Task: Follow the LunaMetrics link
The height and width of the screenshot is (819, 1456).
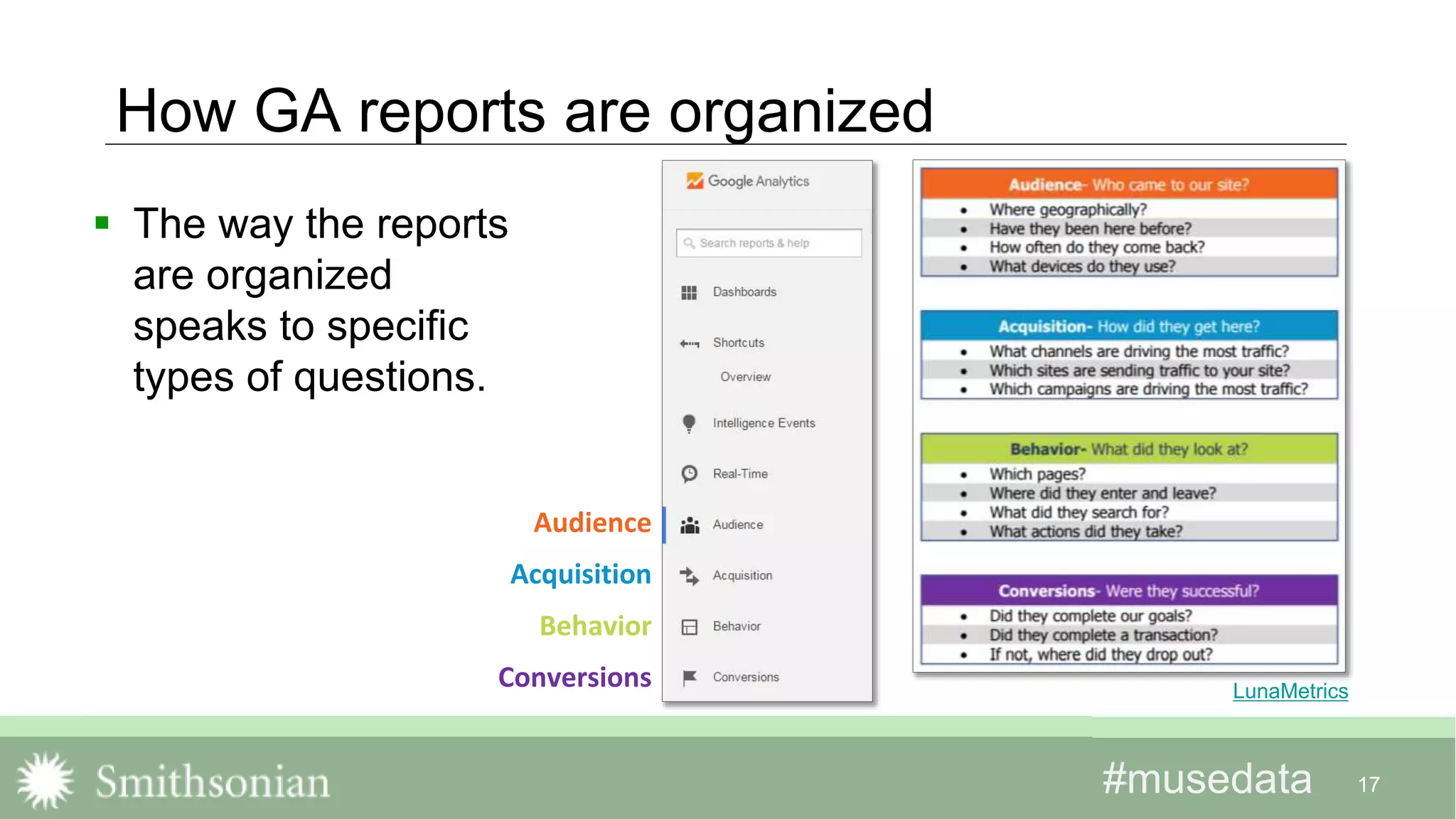Action: coord(1290,691)
